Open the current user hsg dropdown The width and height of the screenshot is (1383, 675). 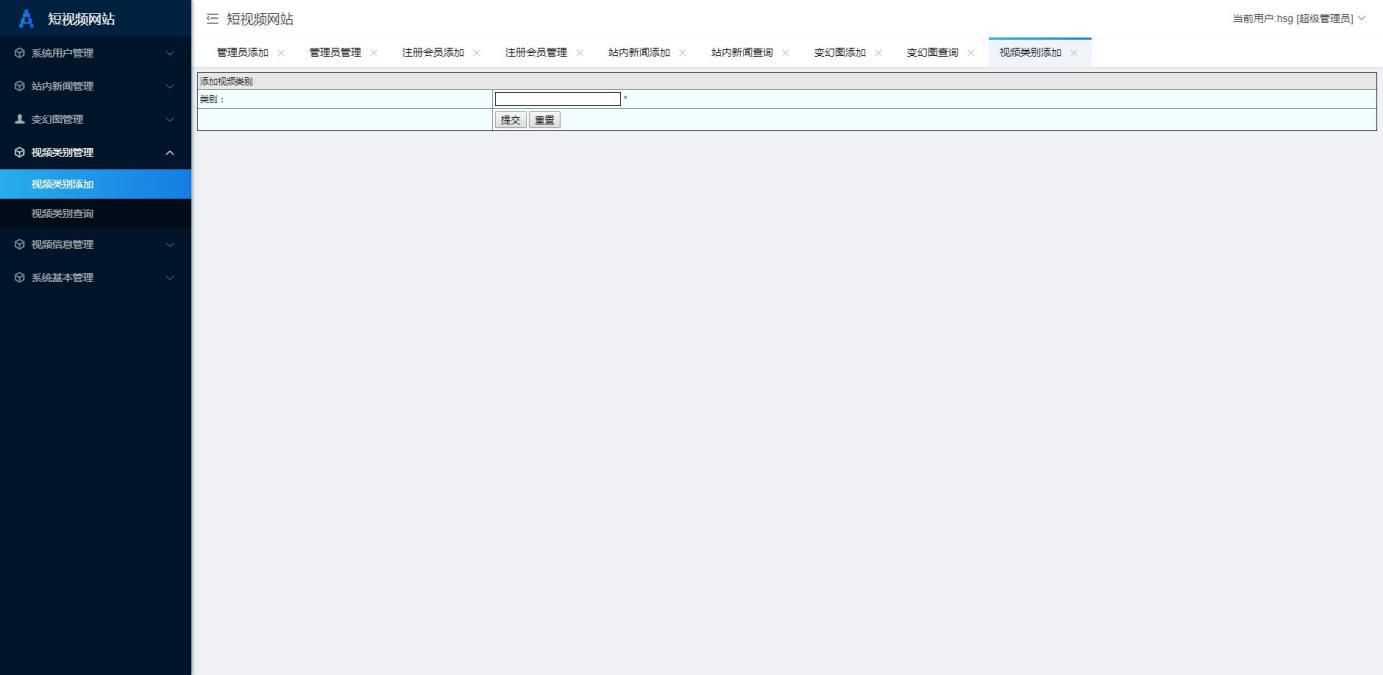1299,19
